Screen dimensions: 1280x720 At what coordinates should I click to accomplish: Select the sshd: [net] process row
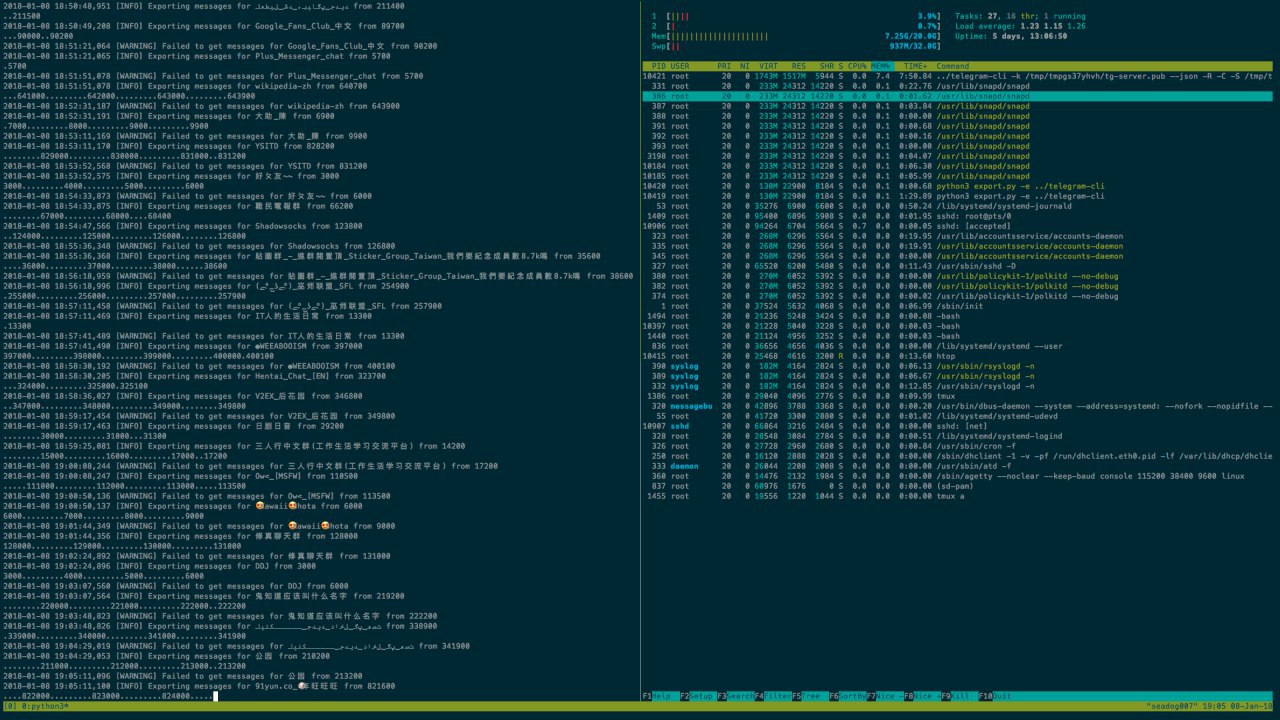coord(958,426)
